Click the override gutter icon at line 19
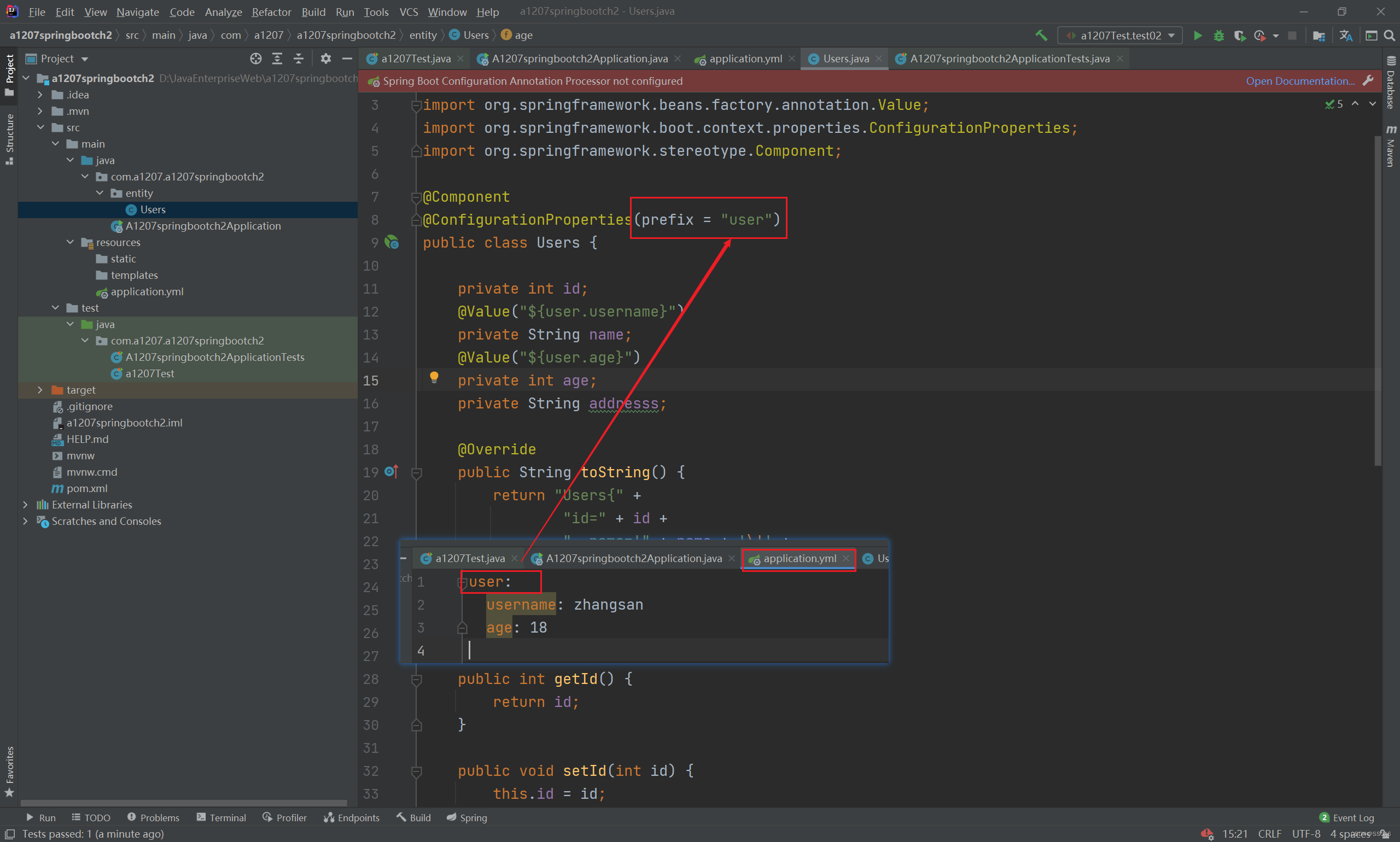Screen dimensions: 1400x842 click(x=392, y=471)
